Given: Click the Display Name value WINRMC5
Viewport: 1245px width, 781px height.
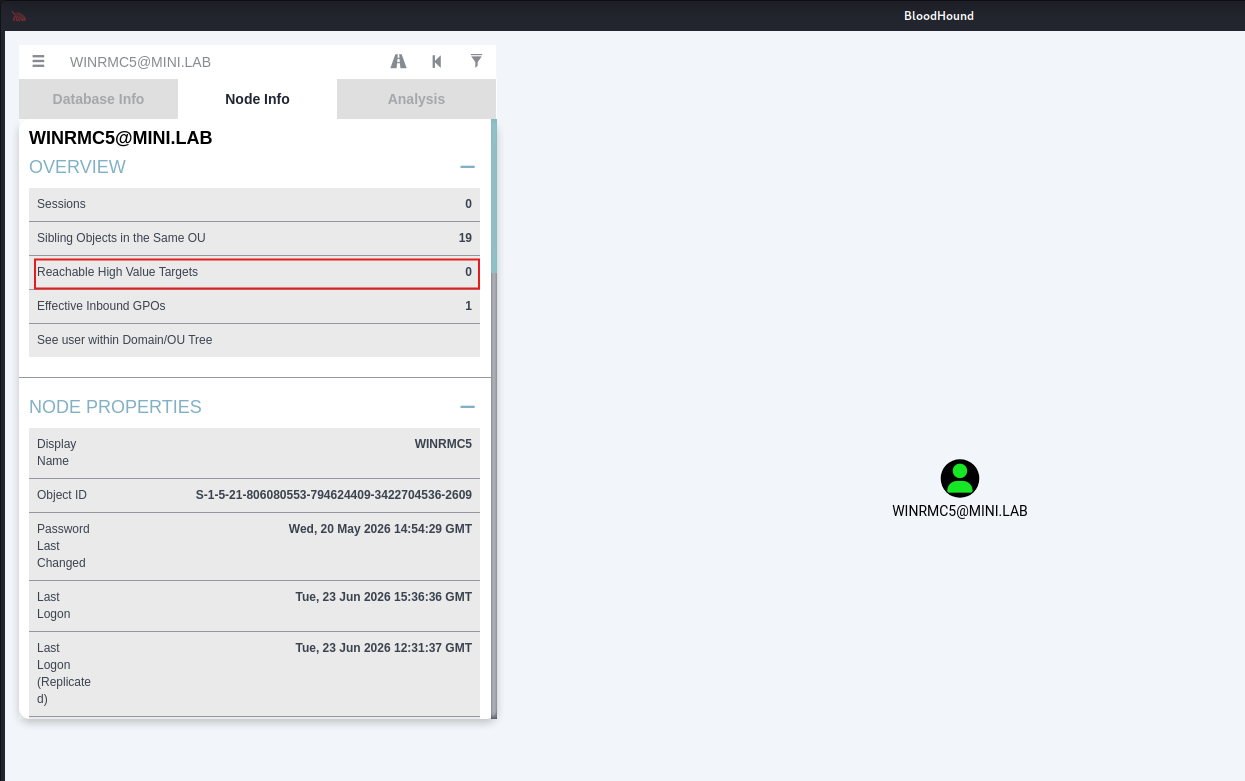Looking at the screenshot, I should point(443,444).
